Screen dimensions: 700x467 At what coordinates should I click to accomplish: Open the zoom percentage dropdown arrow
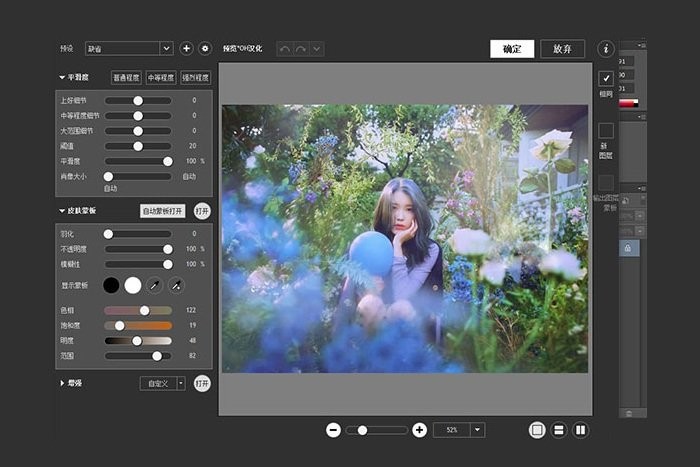(x=477, y=430)
